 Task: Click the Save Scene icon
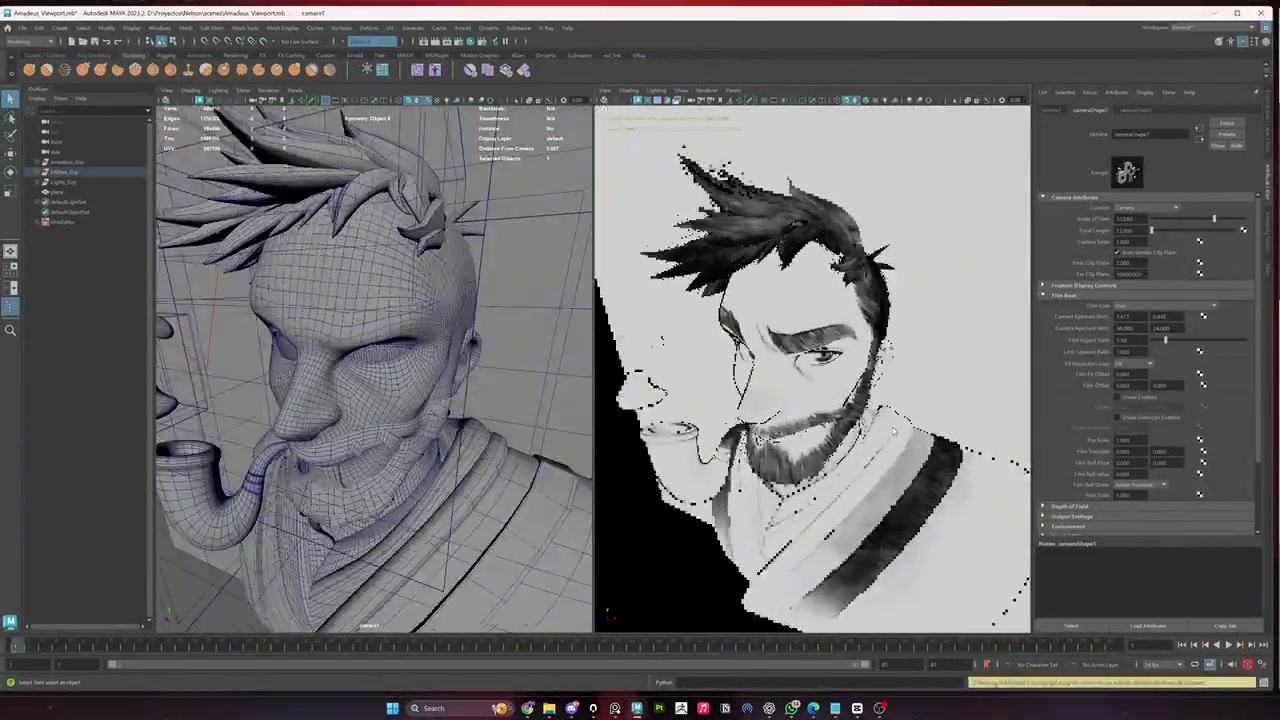[95, 41]
